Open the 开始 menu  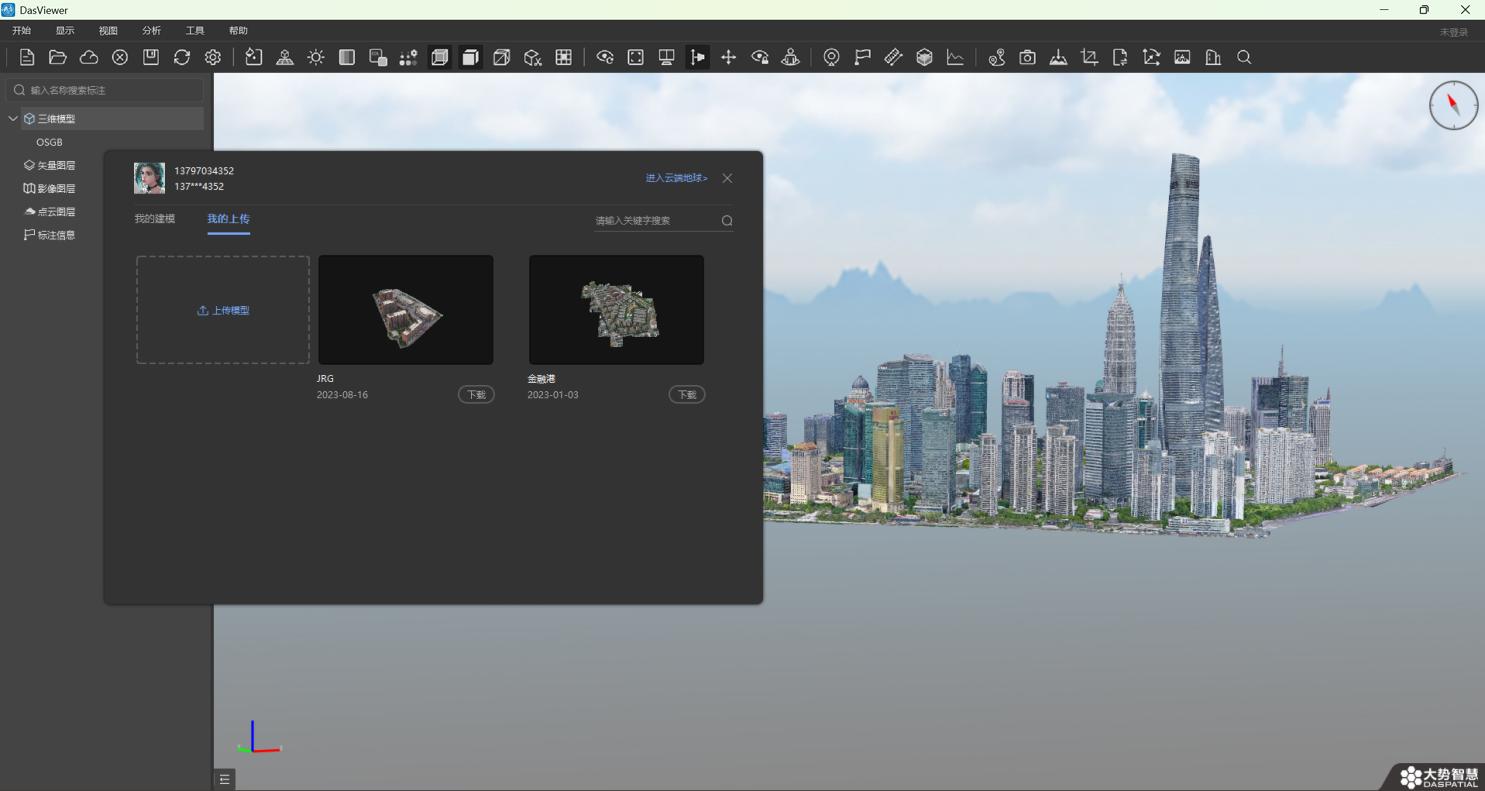22,31
